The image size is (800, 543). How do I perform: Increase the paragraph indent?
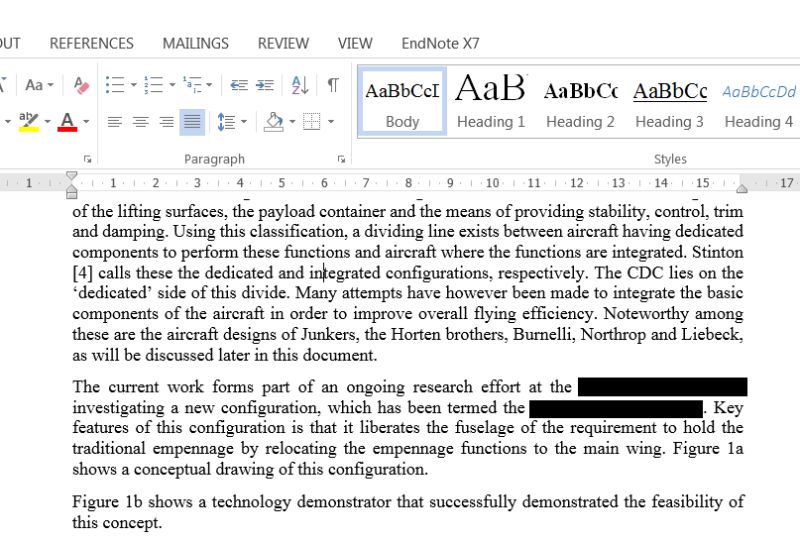[265, 85]
